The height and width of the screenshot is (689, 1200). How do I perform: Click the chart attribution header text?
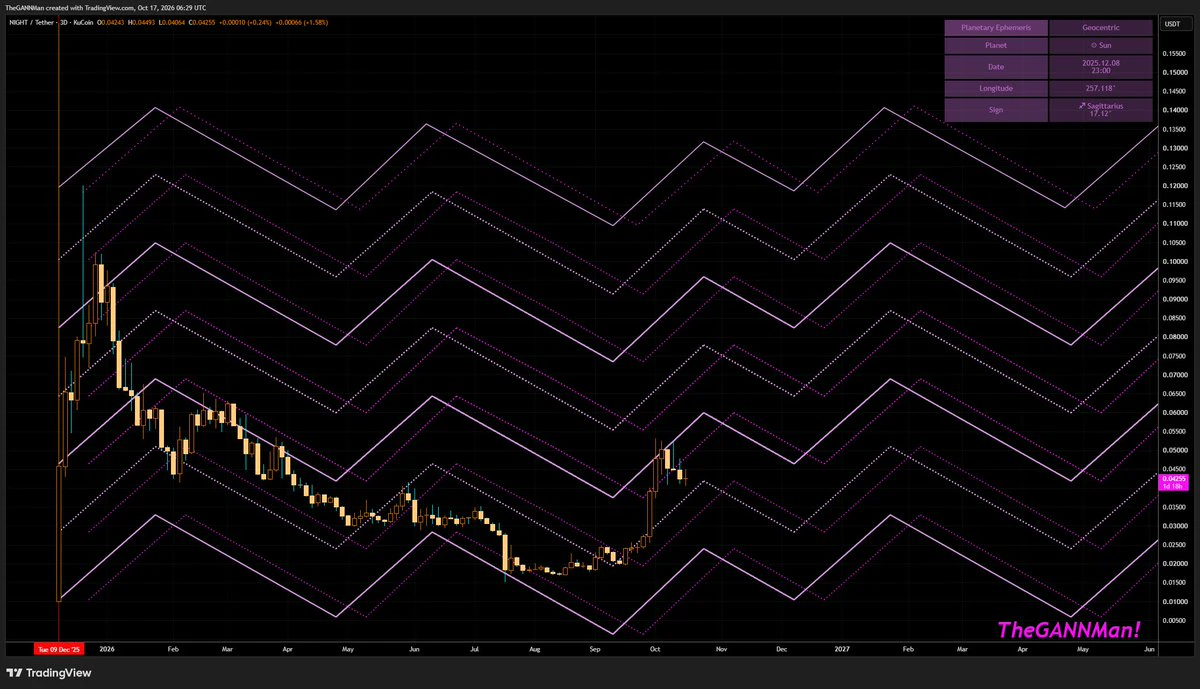tap(105, 9)
